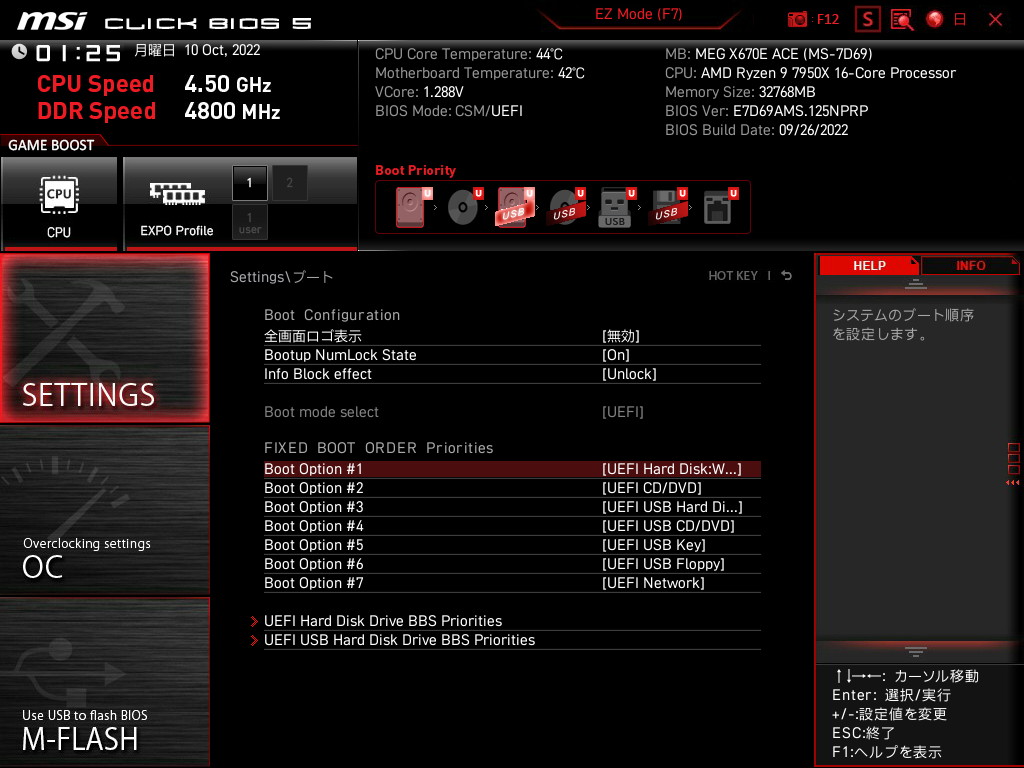The height and width of the screenshot is (768, 1024).
Task: Select the USB CD/DVD icon in Boot Priority
Action: (x=566, y=208)
